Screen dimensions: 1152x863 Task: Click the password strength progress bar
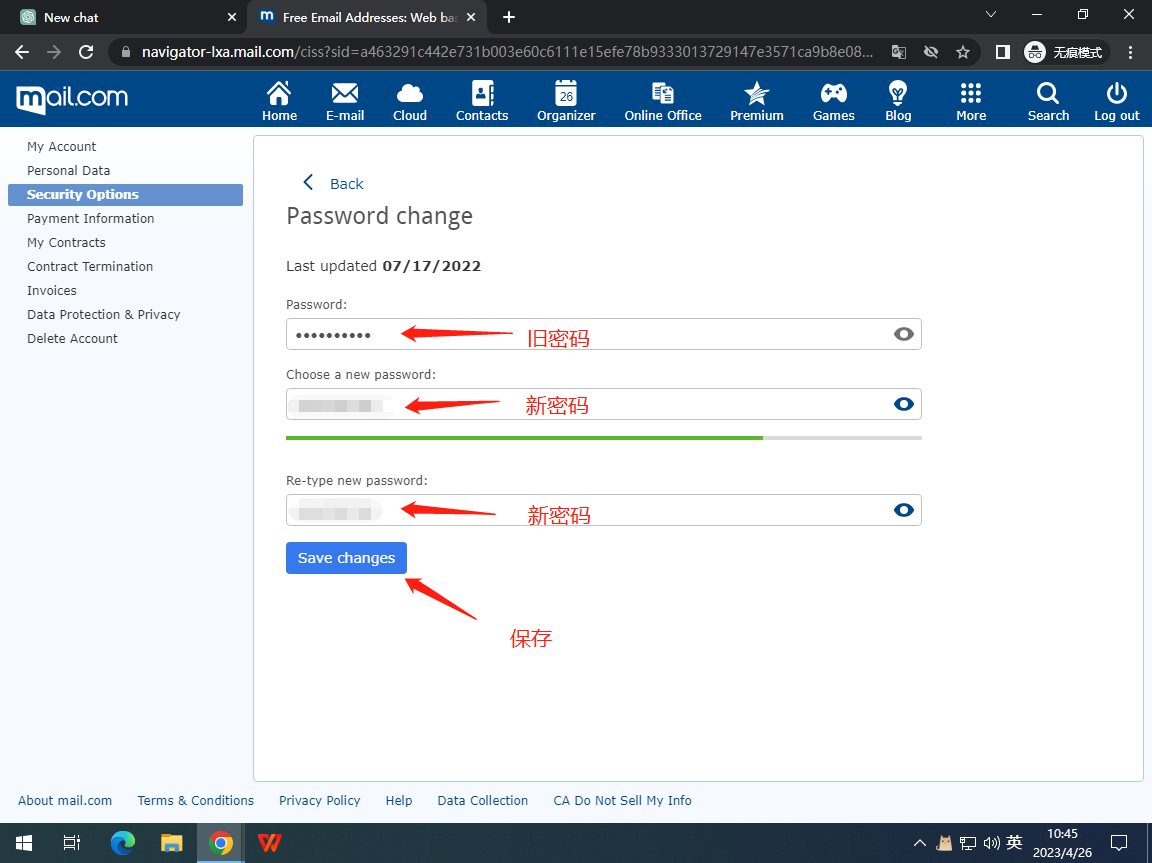point(603,438)
